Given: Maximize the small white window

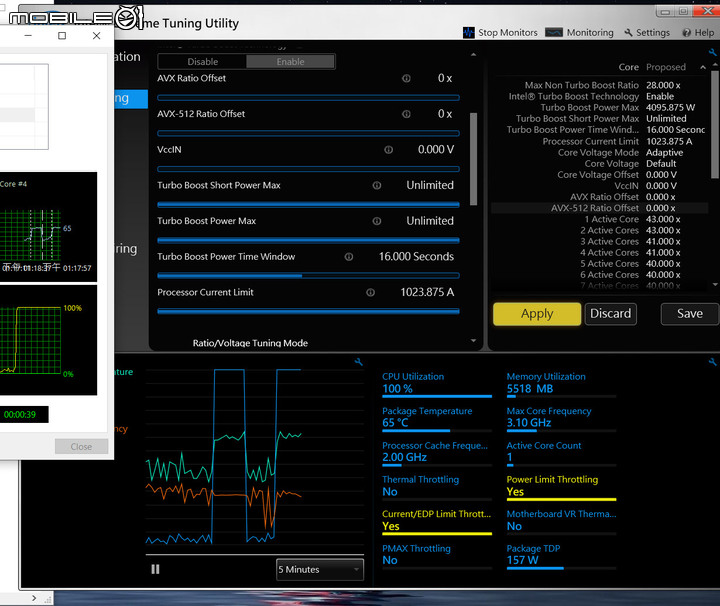Looking at the screenshot, I should pyautogui.click(x=62, y=35).
